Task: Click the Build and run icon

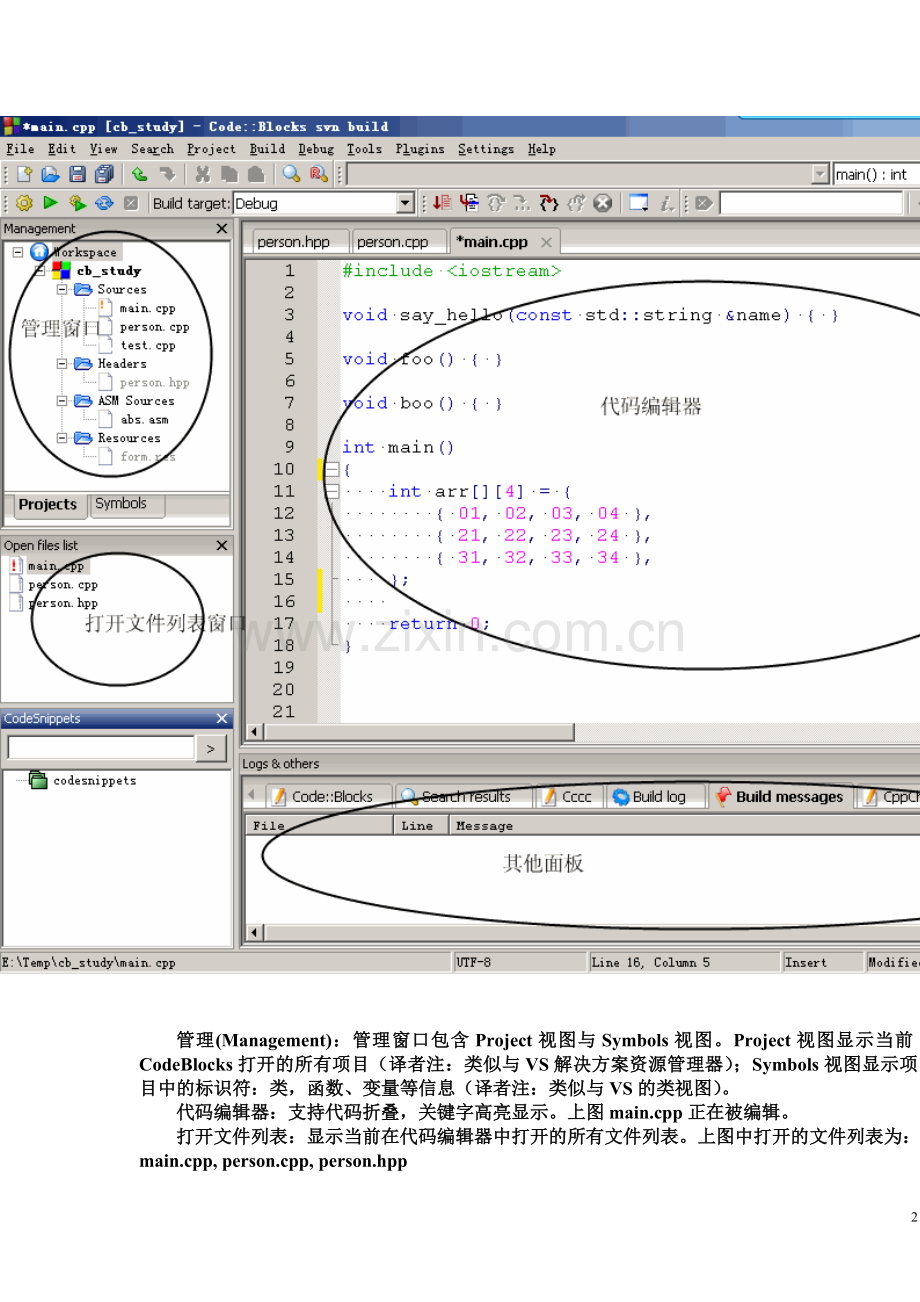Action: (77, 203)
